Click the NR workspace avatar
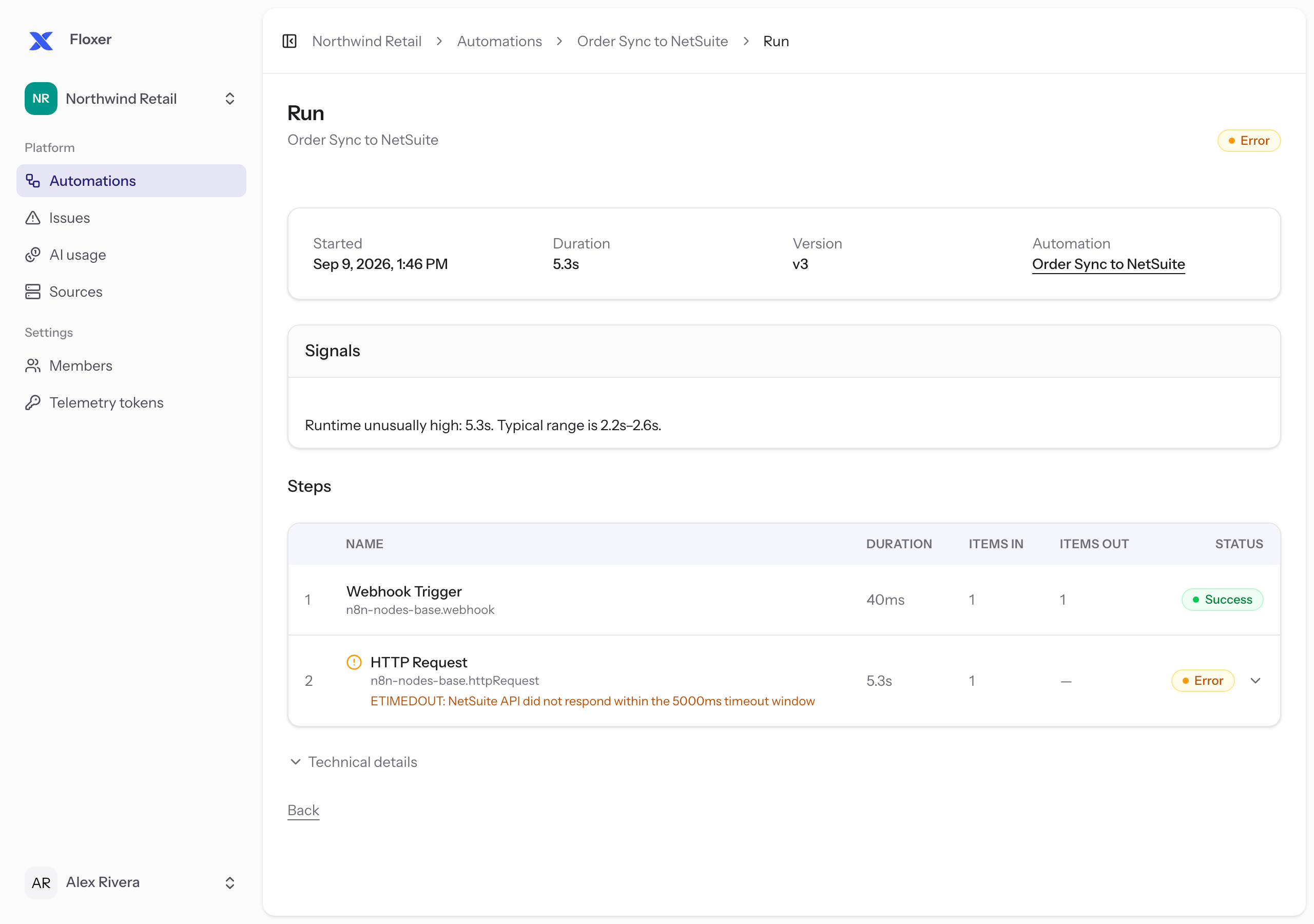The width and height of the screenshot is (1314, 924). coord(41,99)
